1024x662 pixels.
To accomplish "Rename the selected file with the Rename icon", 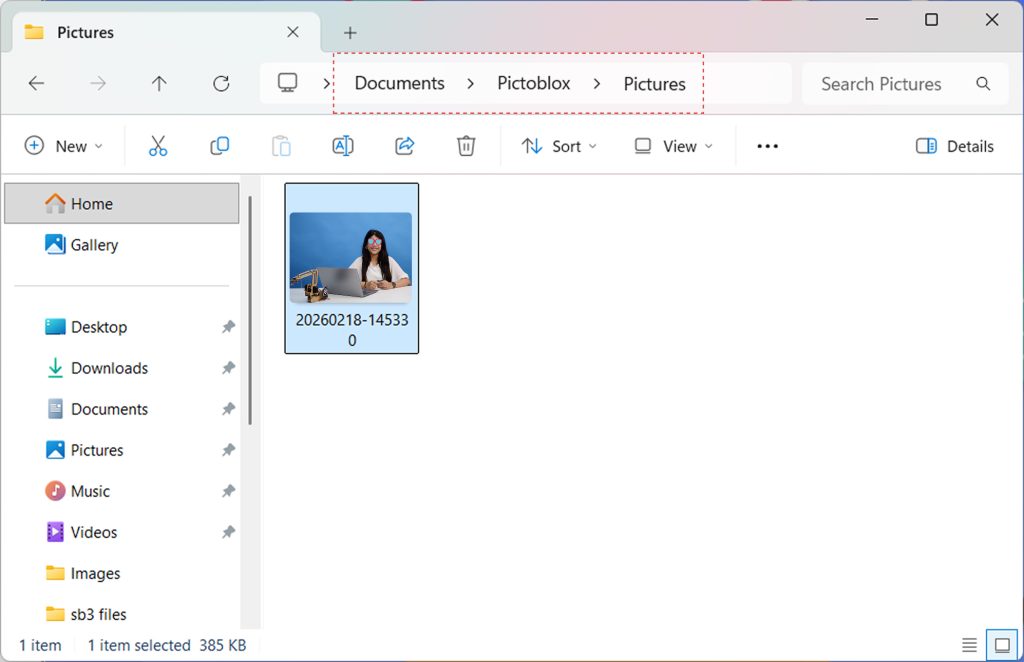I will click(x=343, y=145).
